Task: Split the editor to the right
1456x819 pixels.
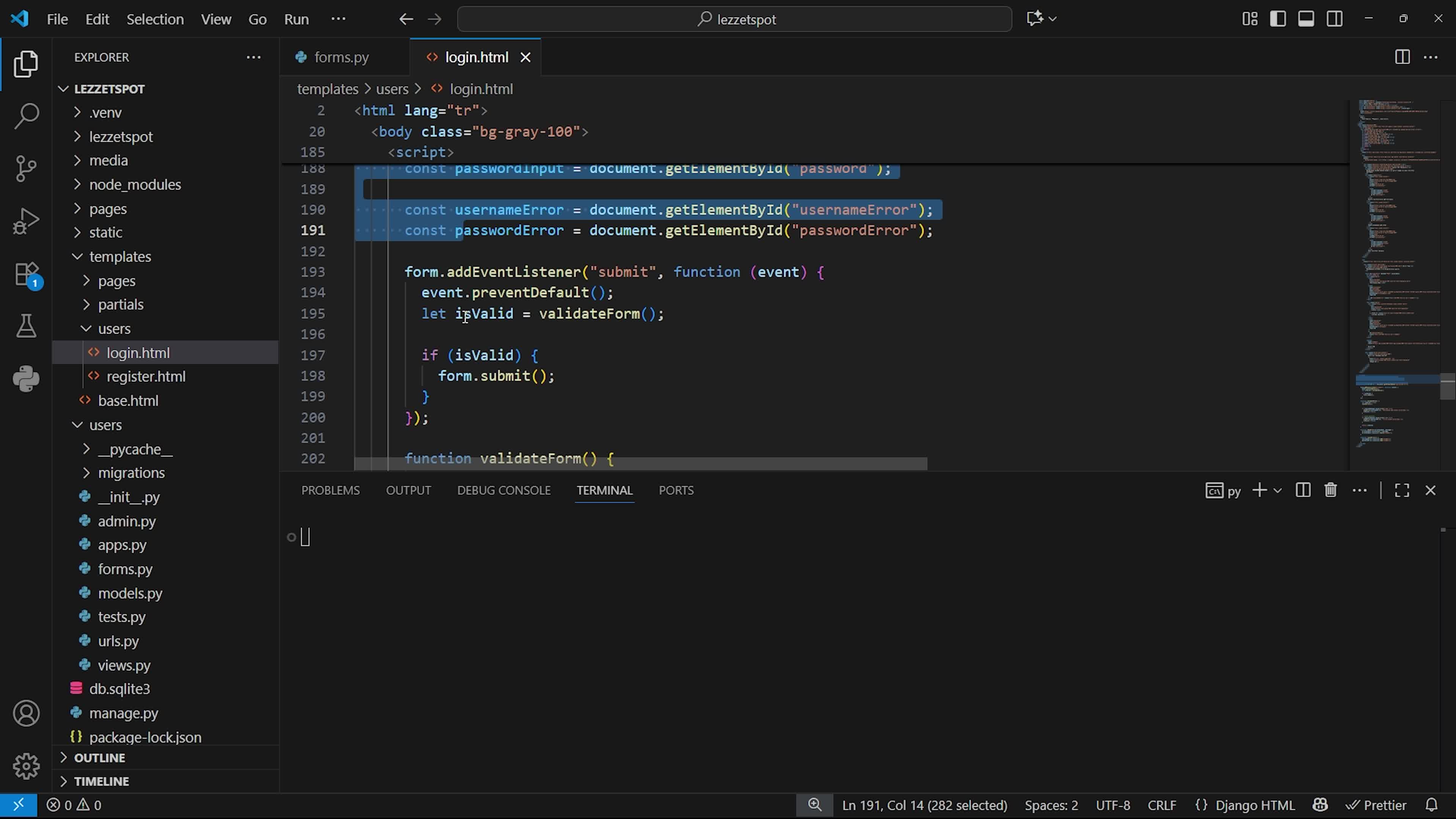Action: click(1402, 57)
